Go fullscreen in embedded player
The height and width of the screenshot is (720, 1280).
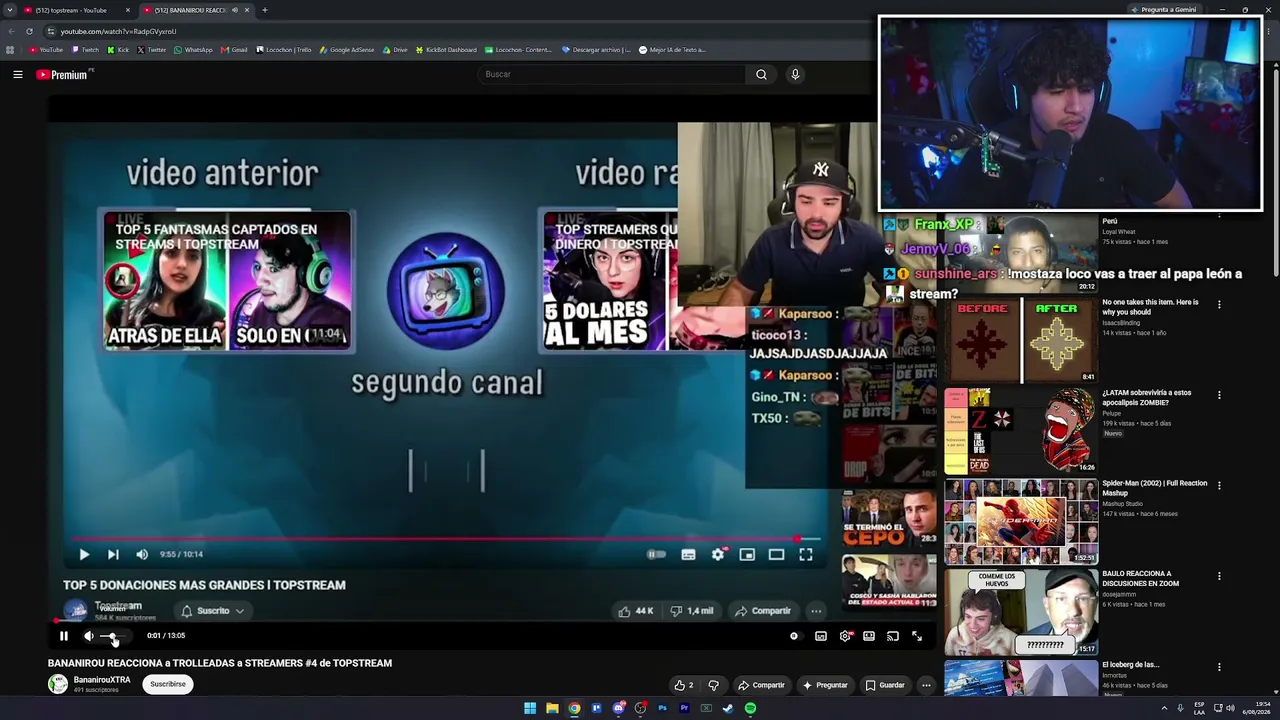point(806,555)
